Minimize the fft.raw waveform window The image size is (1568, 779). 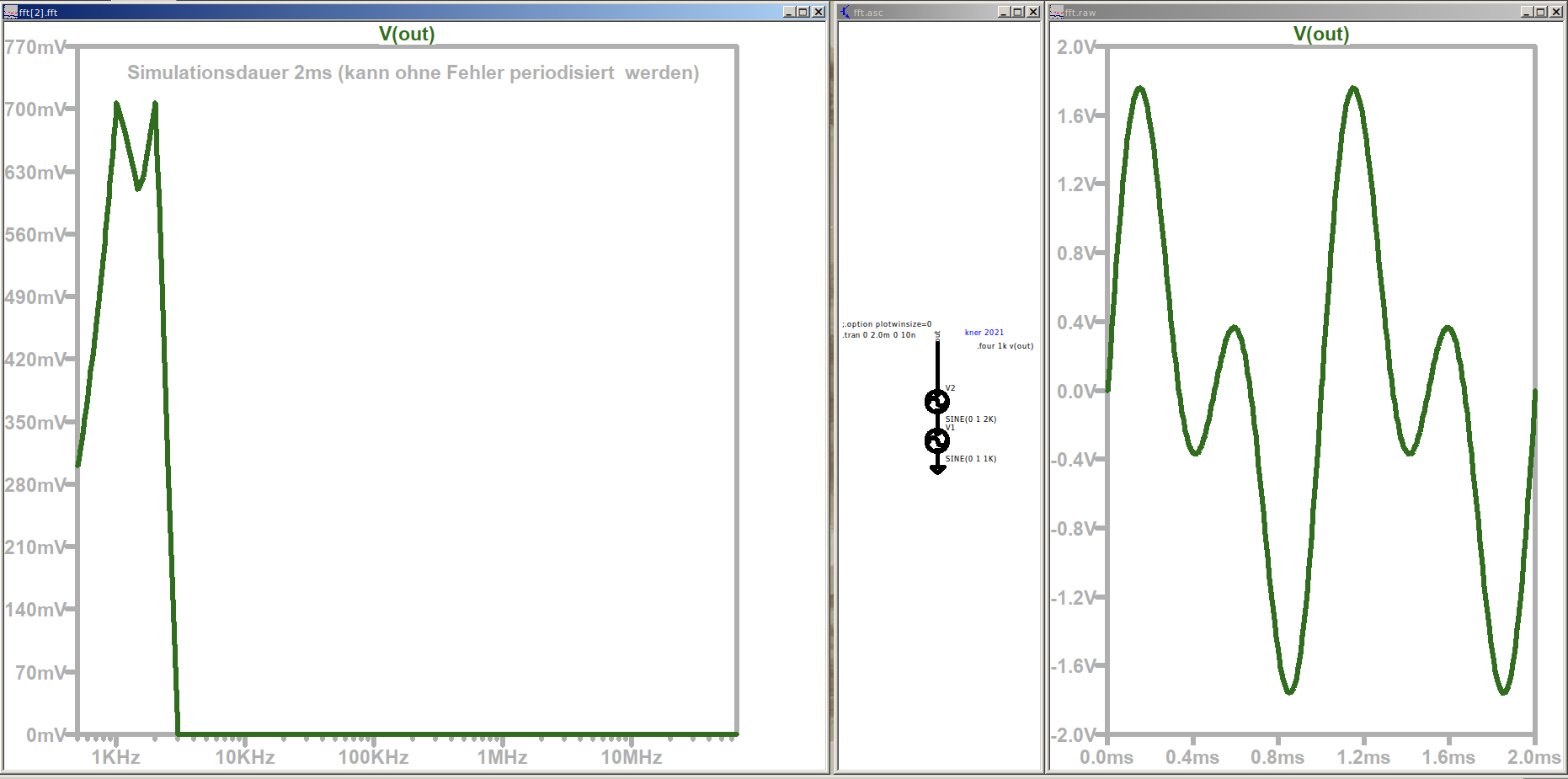pyautogui.click(x=1527, y=12)
